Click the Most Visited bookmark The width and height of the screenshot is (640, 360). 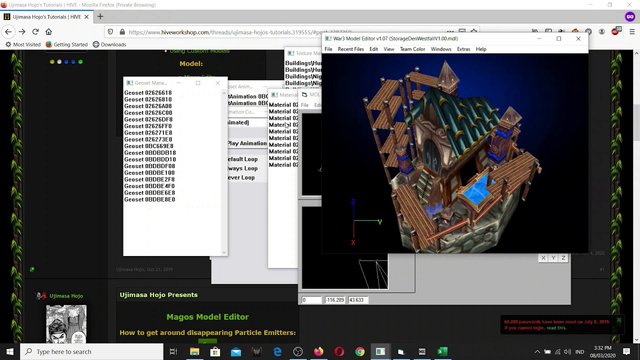pos(23,44)
